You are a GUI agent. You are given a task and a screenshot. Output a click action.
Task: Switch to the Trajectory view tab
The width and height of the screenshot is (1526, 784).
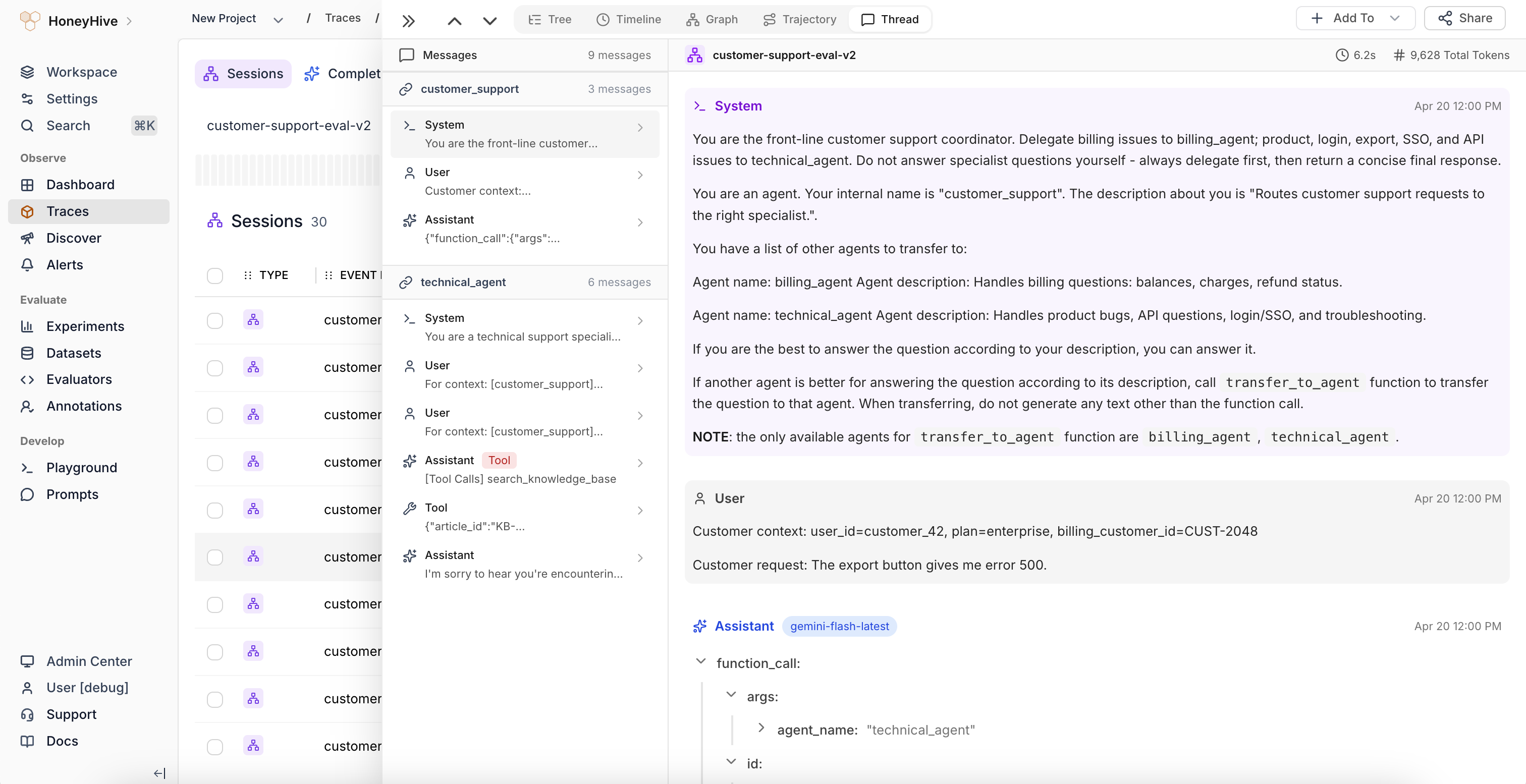pyautogui.click(x=799, y=19)
